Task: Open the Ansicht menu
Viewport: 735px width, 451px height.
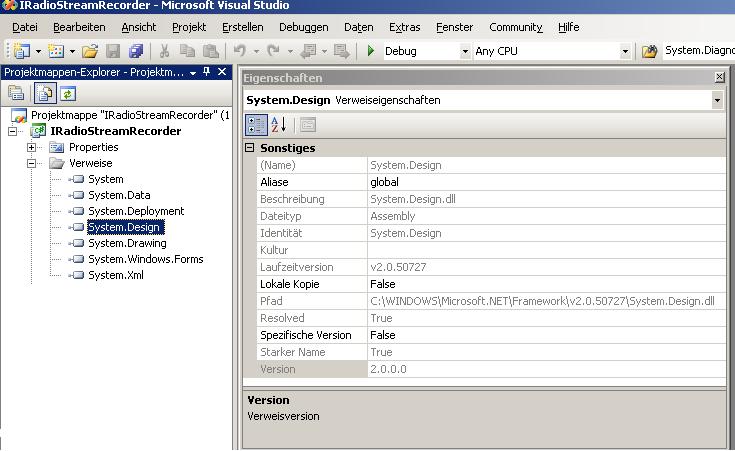Action: tap(139, 27)
